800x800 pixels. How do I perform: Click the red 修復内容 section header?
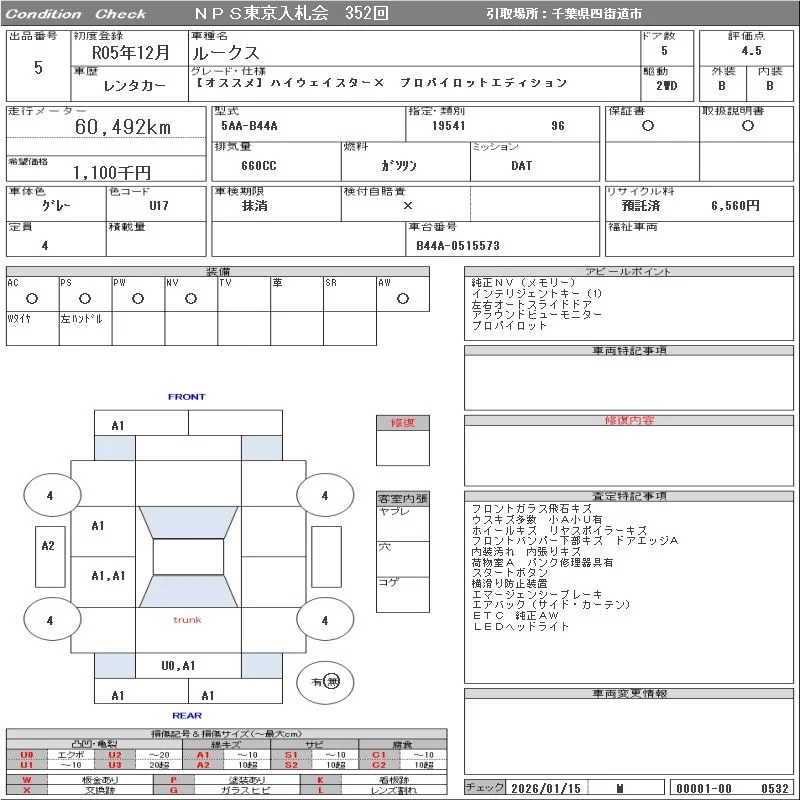tap(629, 421)
